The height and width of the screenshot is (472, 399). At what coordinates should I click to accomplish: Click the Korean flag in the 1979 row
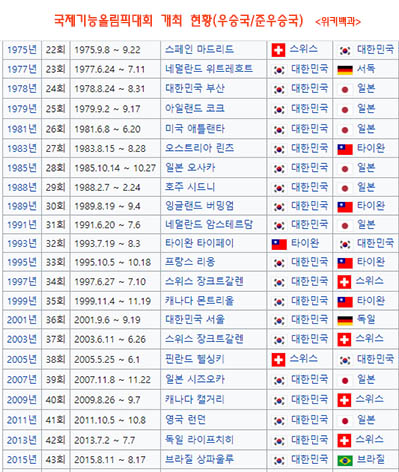[x=279, y=109]
